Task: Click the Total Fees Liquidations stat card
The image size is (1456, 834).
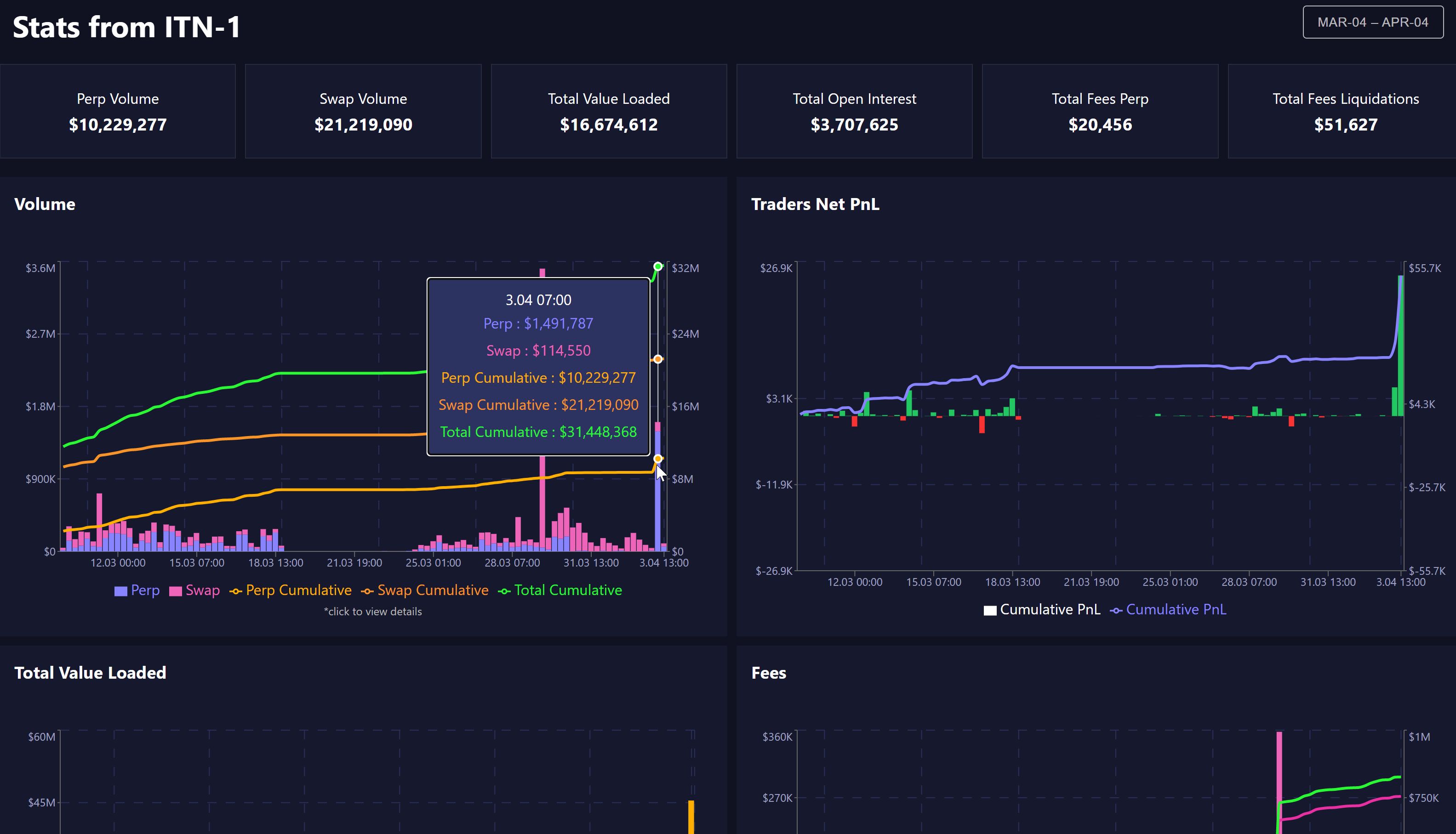Action: click(1342, 111)
